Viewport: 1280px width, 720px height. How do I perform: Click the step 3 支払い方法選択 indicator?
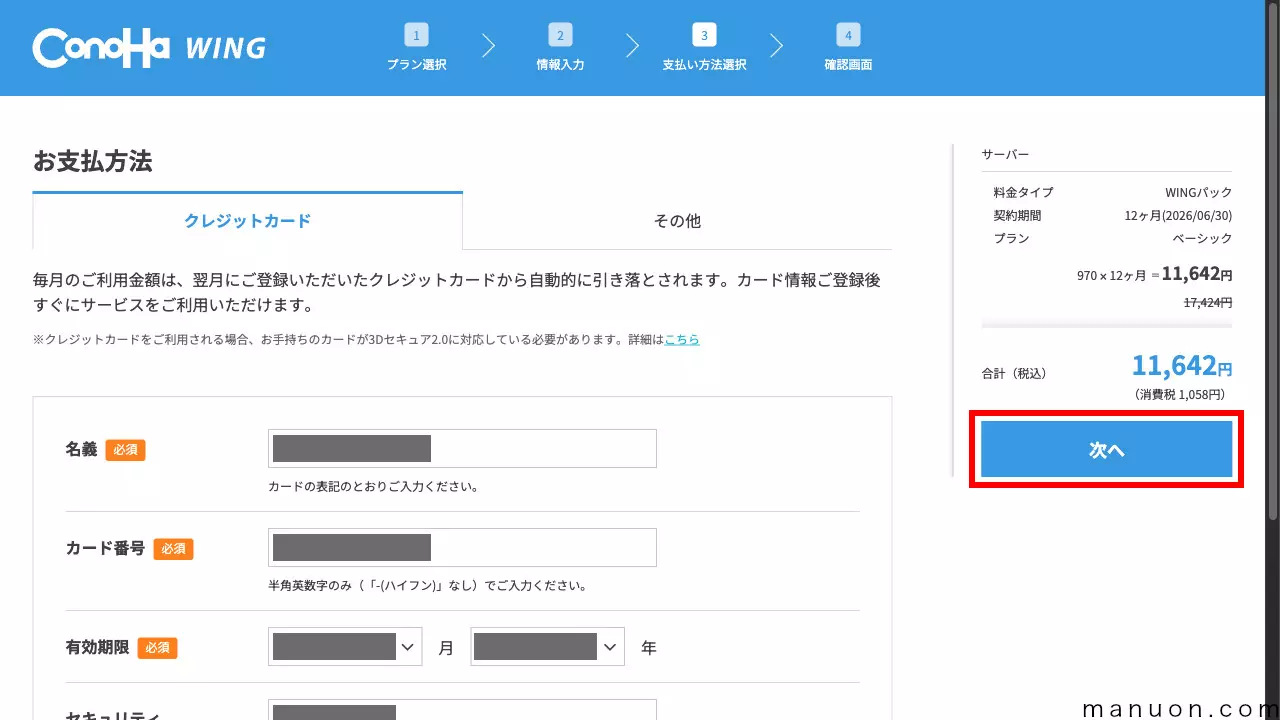click(x=704, y=47)
